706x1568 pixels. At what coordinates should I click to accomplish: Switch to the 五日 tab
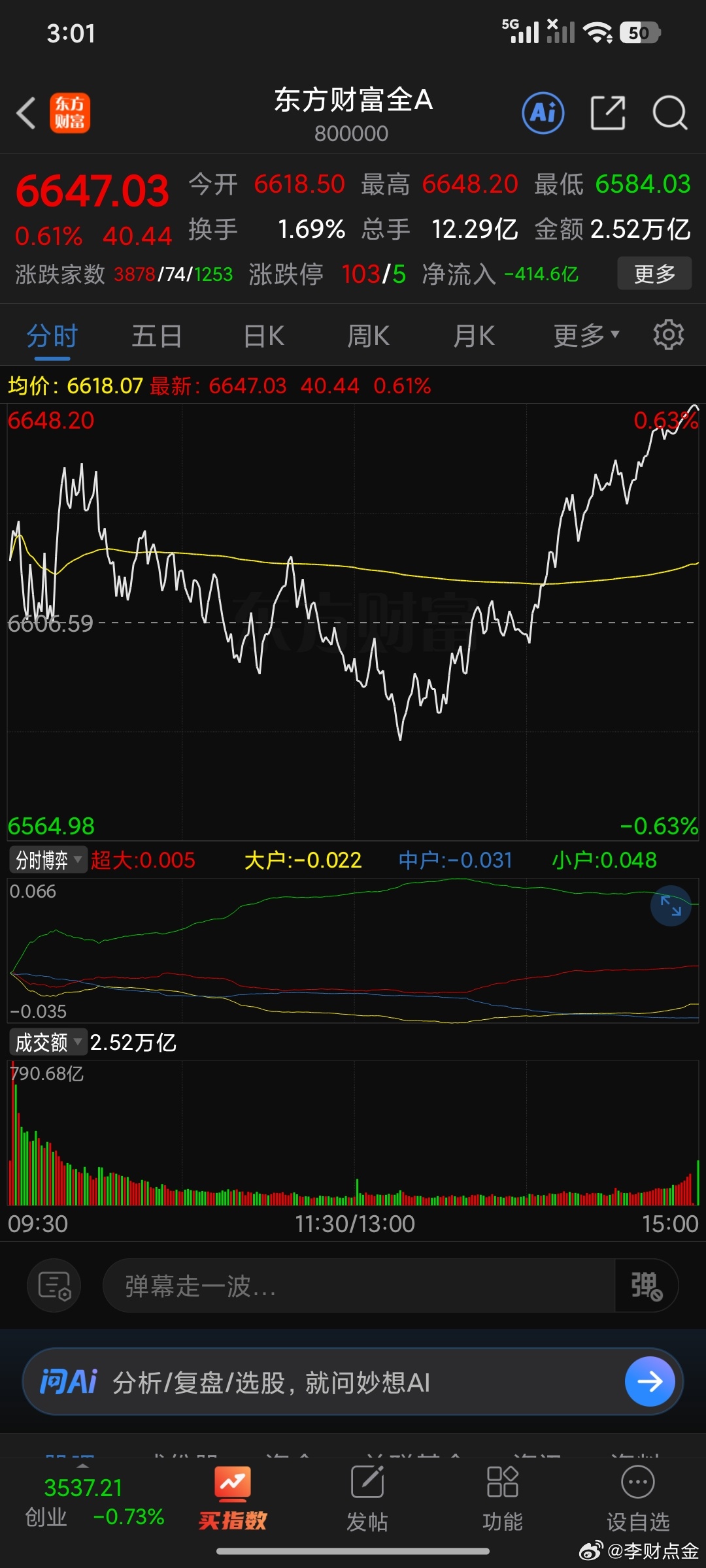point(157,336)
